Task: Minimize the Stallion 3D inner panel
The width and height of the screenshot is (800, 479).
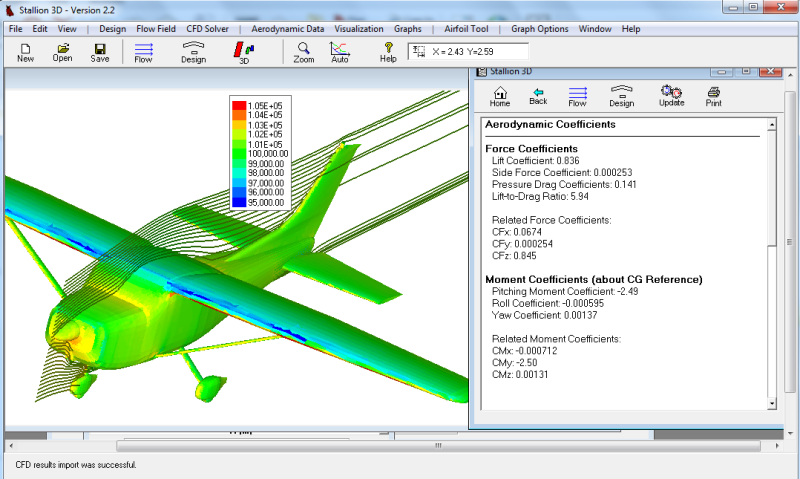Action: tap(721, 71)
